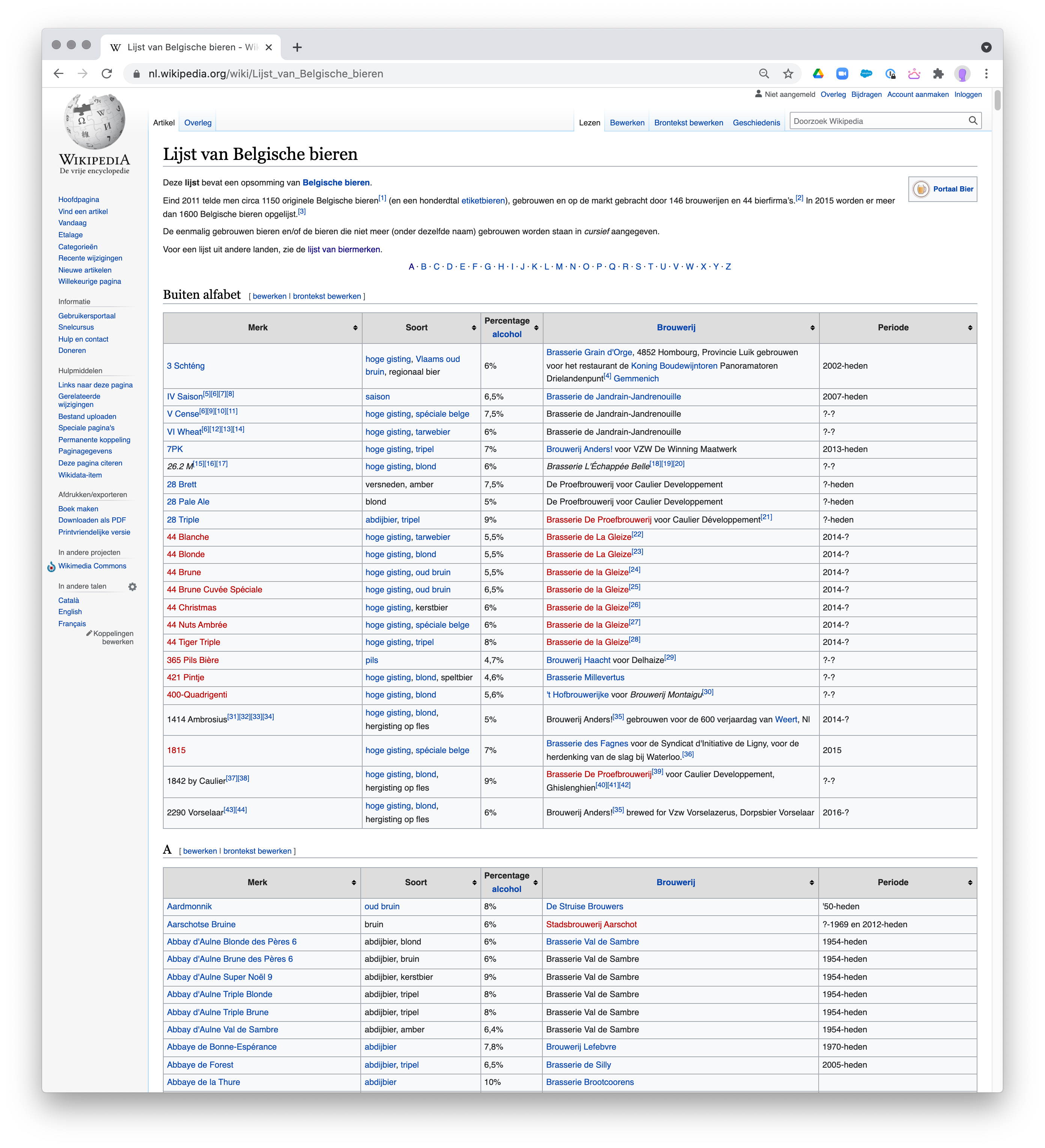Close the Lijst van Belgische bieren tab
1045x1148 pixels.
(269, 47)
